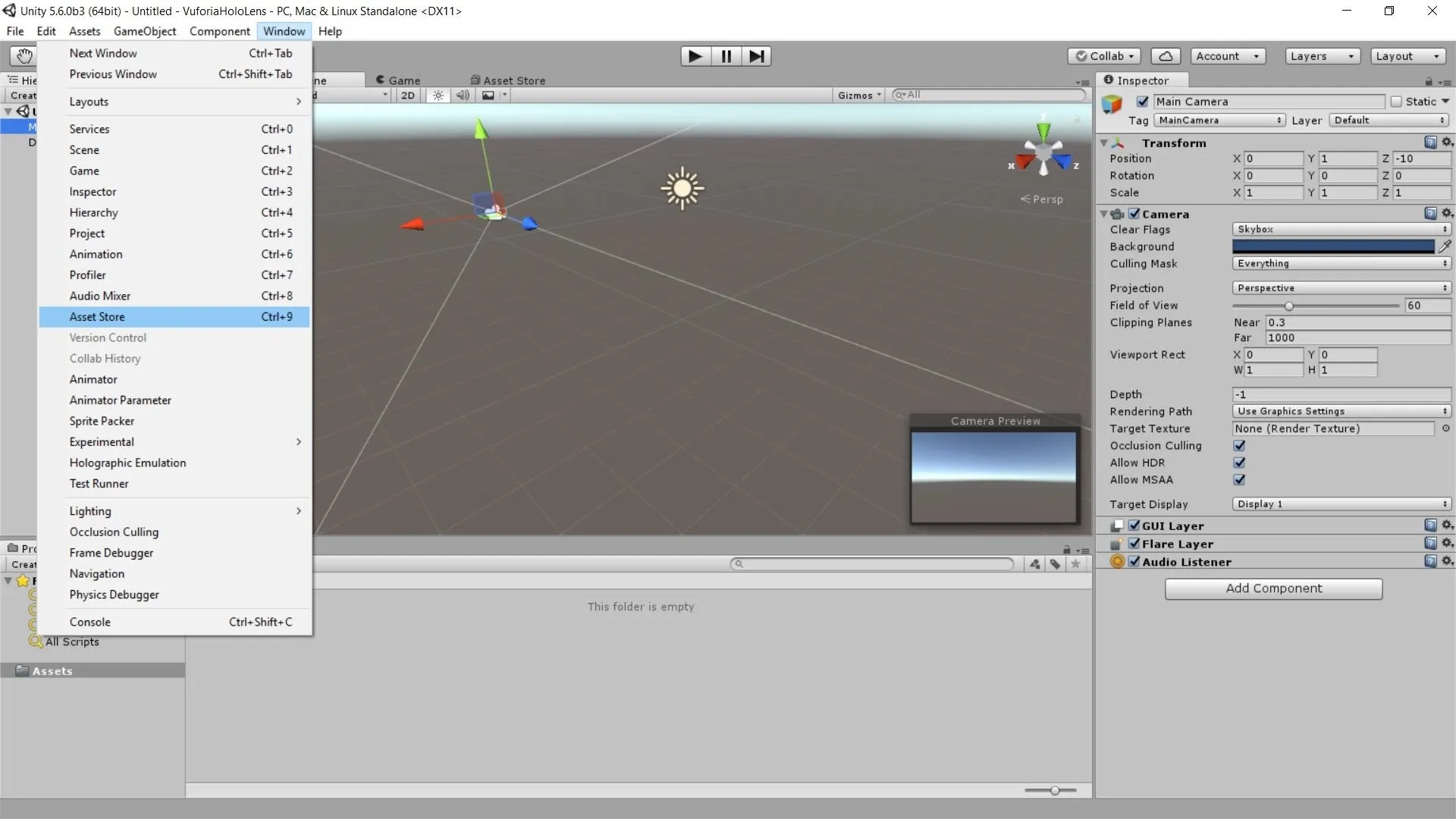Toggle scene lighting sun icon
This screenshot has height=819, width=1456.
click(438, 96)
